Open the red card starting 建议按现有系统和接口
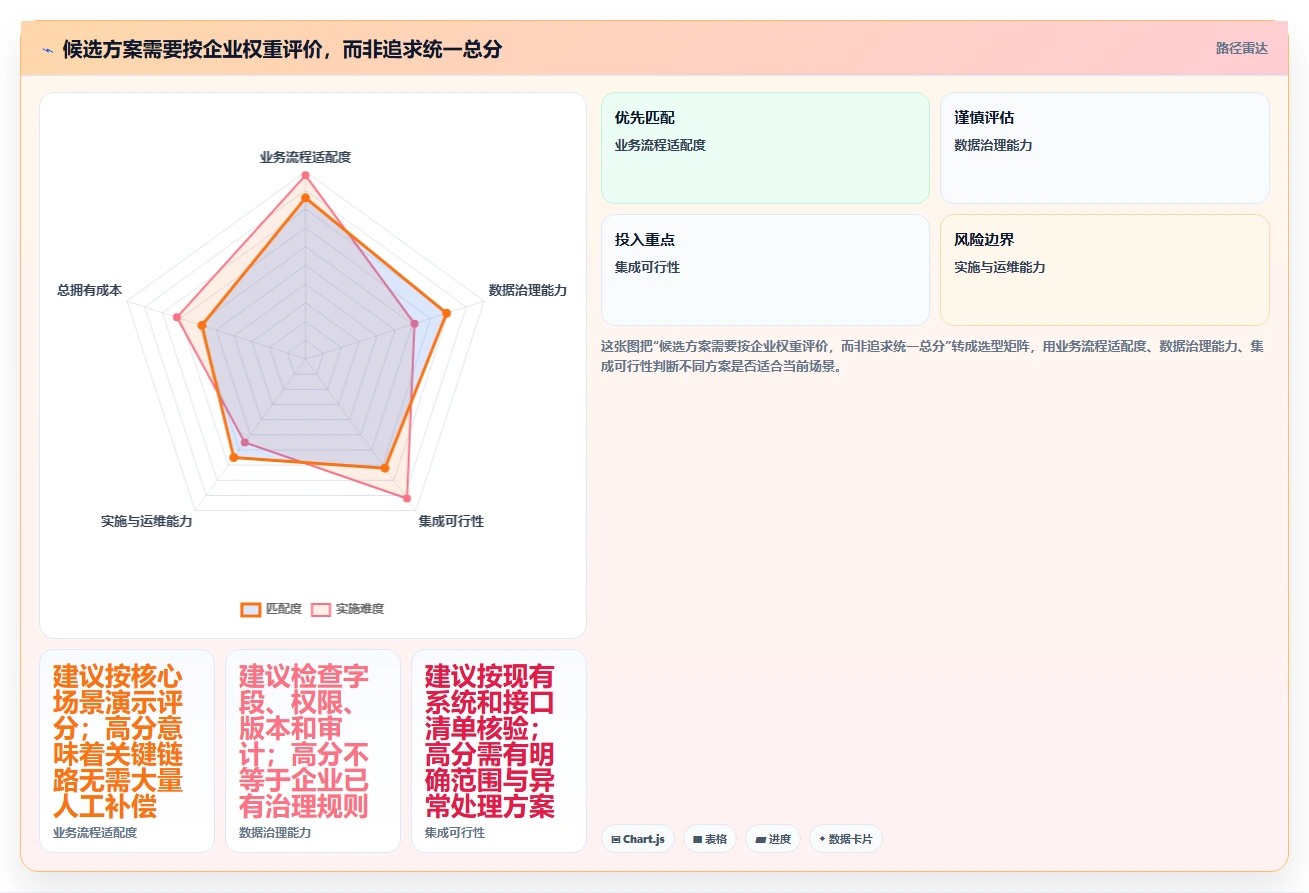Viewport: 1309px width, 893px height. pos(499,751)
